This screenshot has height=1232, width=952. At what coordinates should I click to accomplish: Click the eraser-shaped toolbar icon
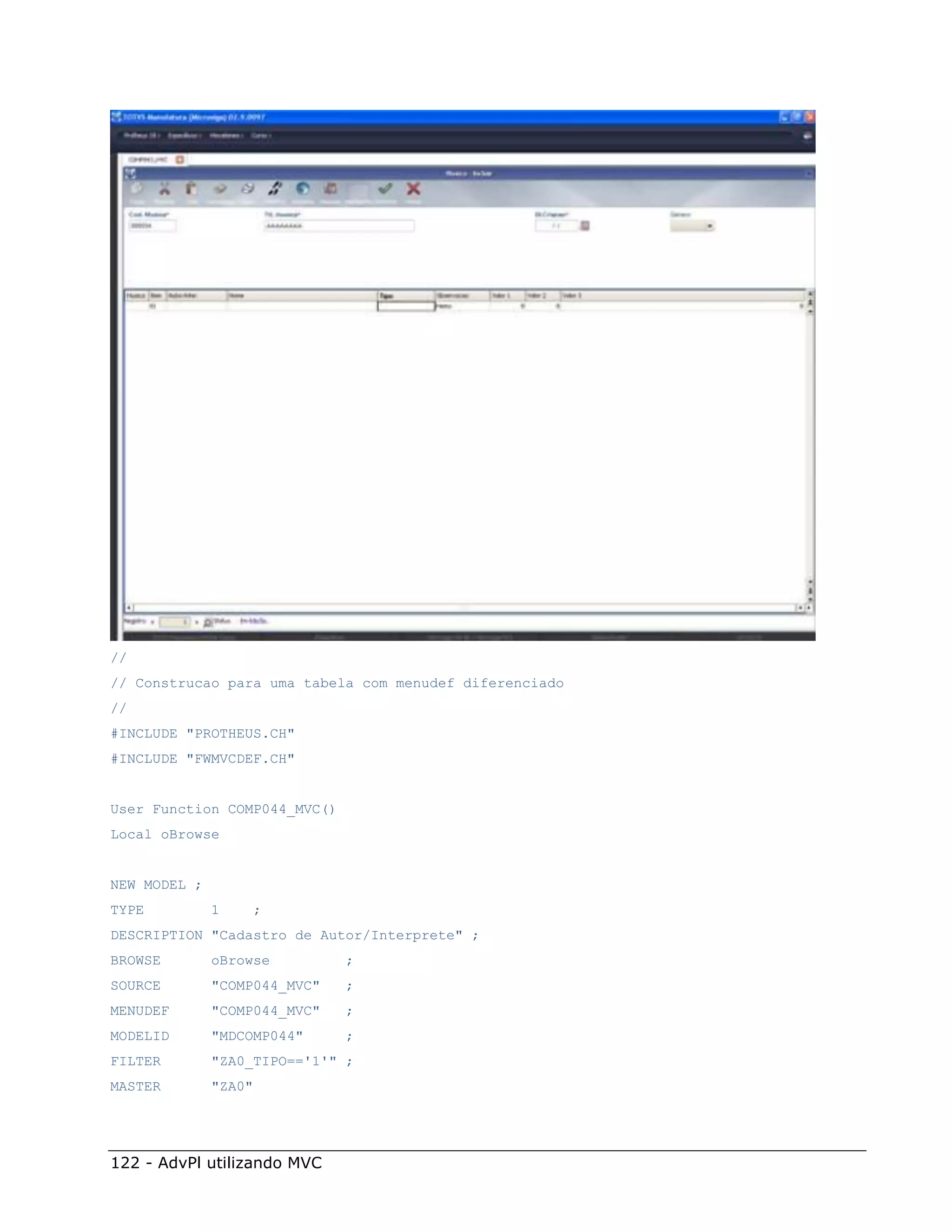click(220, 188)
